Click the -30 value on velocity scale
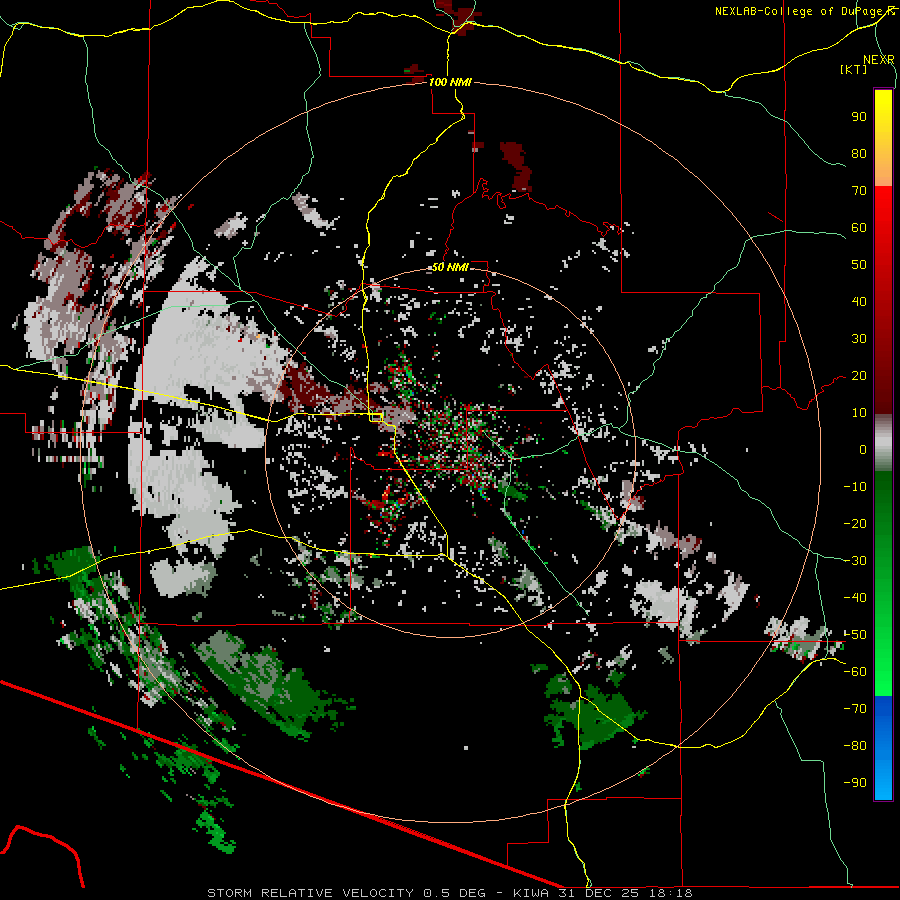 [x=855, y=561]
